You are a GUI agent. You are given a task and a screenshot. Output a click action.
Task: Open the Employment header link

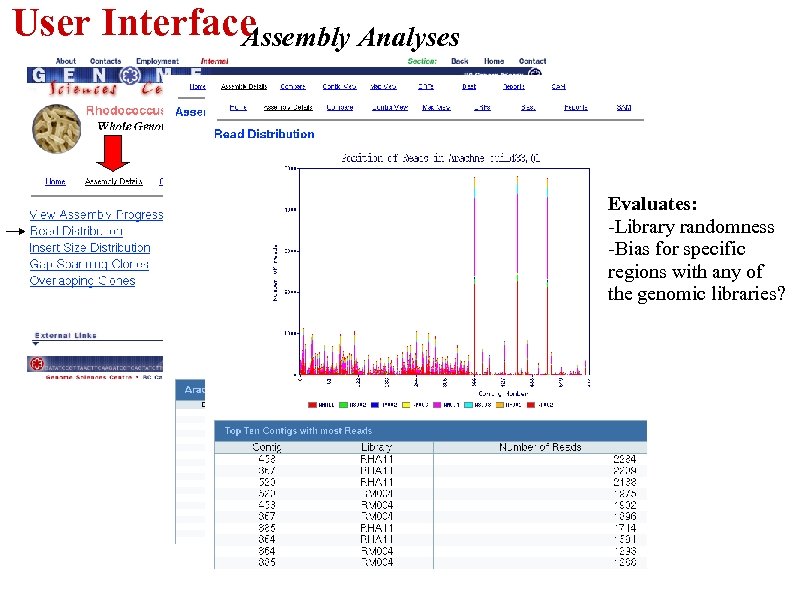coord(157,61)
